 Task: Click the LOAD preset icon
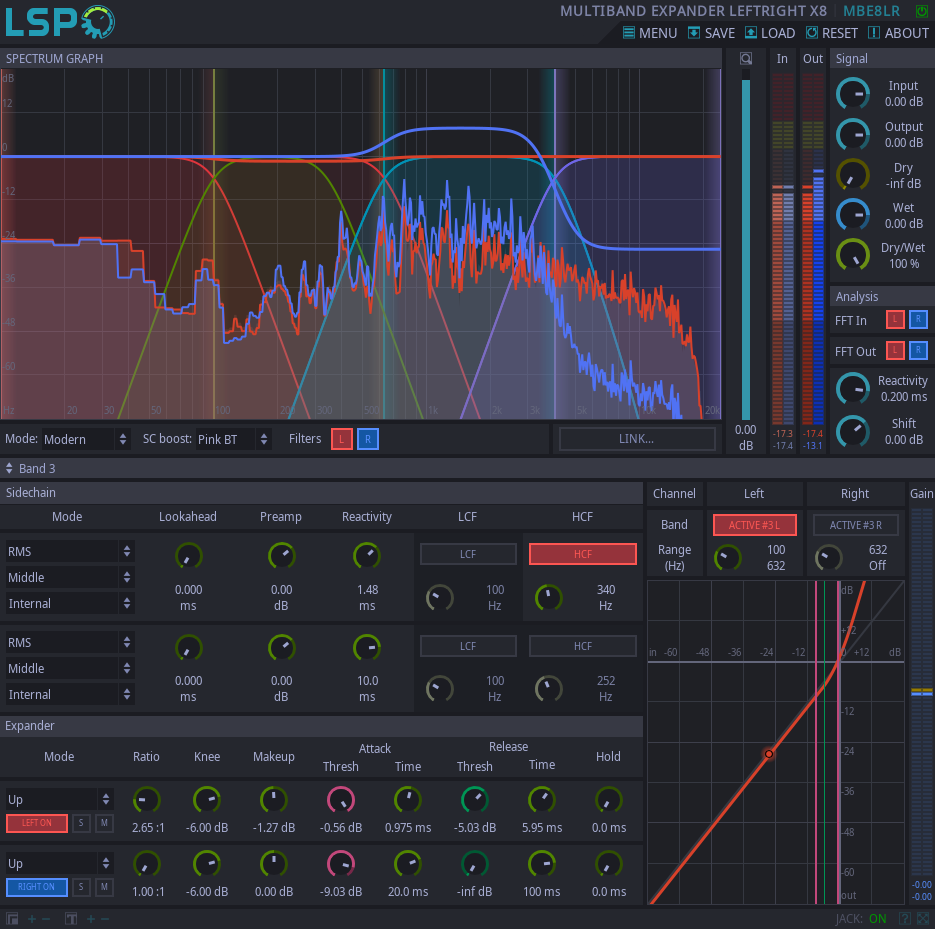click(x=751, y=33)
